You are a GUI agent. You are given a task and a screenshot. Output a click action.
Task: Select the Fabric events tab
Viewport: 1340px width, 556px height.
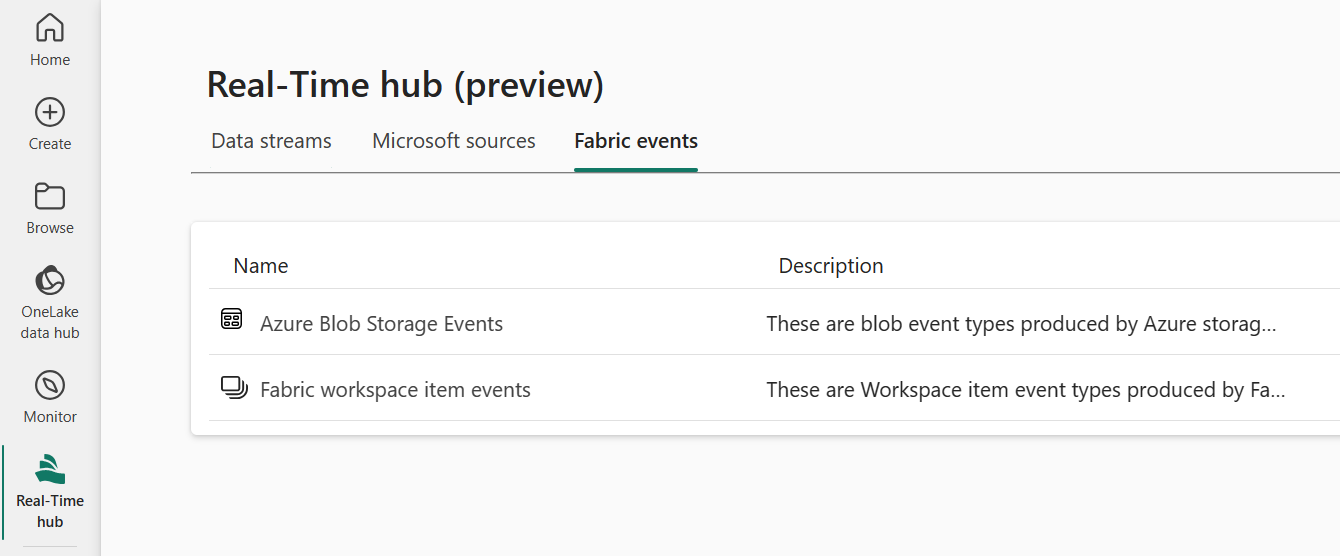636,141
